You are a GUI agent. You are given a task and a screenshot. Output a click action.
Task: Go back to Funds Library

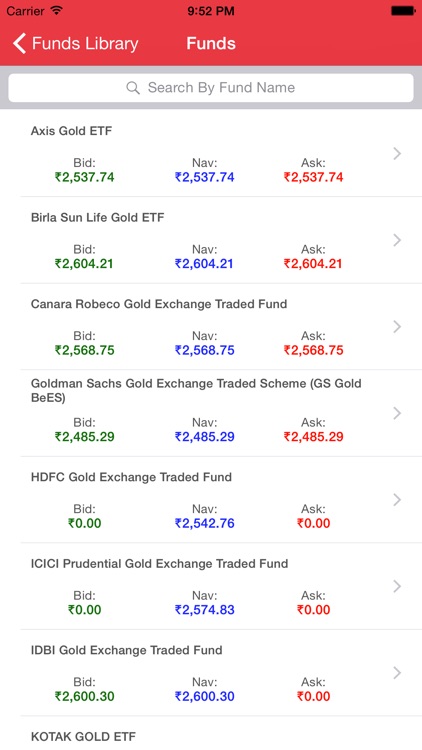point(76,44)
